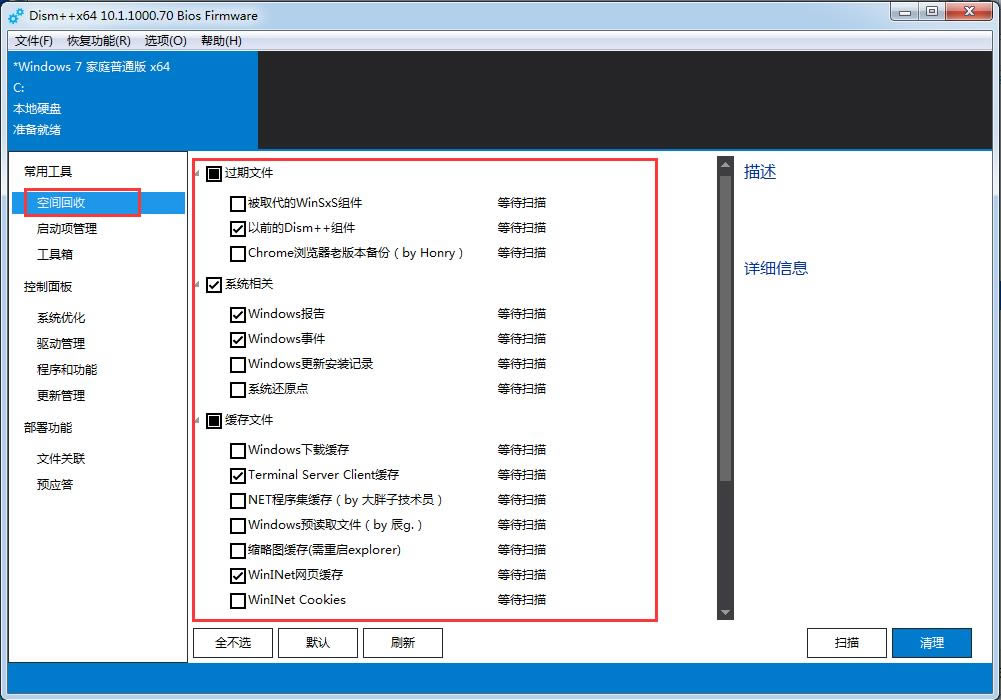Screen dimensions: 1001x700
Task: Select the Windows 7 家庭普通版 x64 image tile
Action: pos(133,100)
